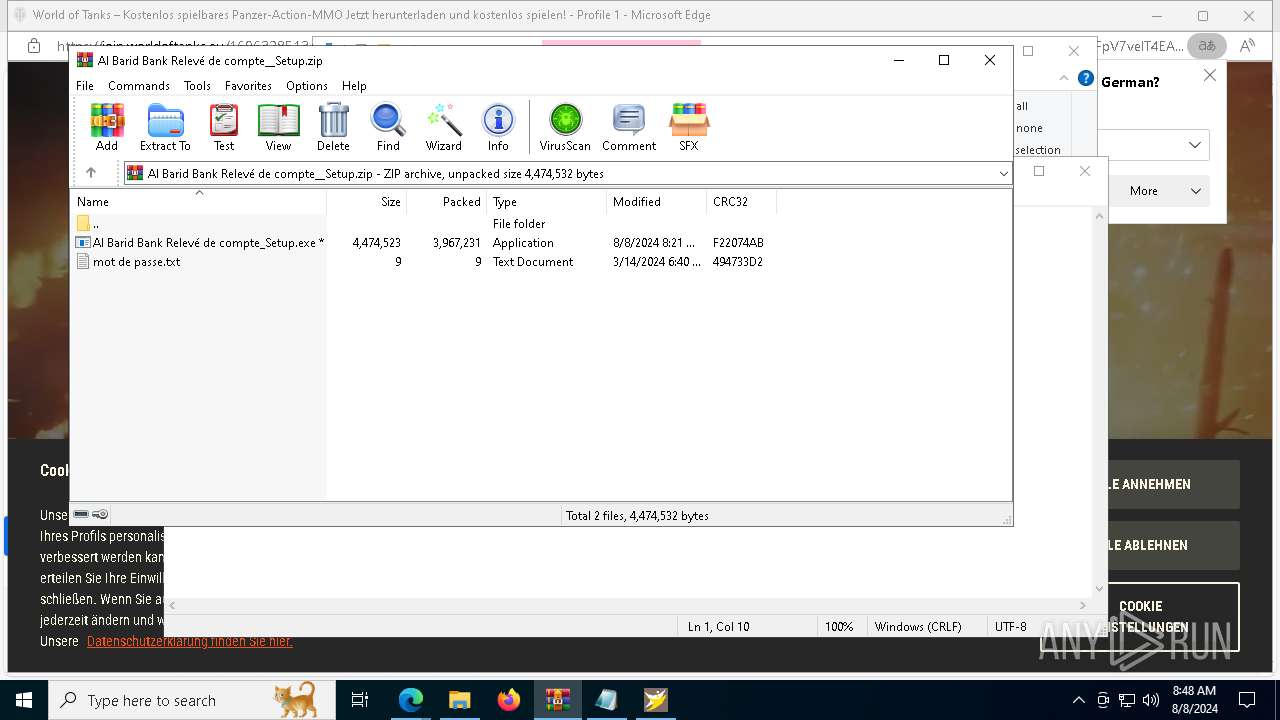1280x720 pixels.
Task: Open the Datenschutzerklärung finden Sie hier link
Action: click(x=189, y=641)
